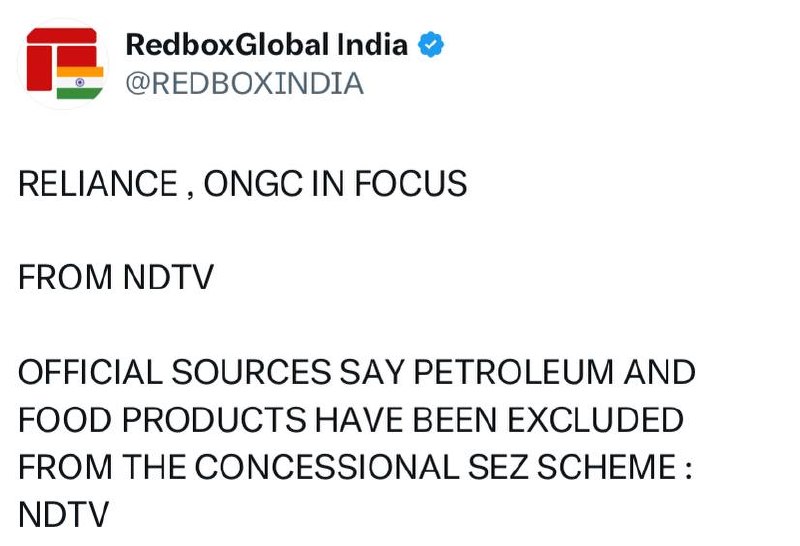
Task: Click the word SAY in the tweet
Action: (x=370, y=373)
